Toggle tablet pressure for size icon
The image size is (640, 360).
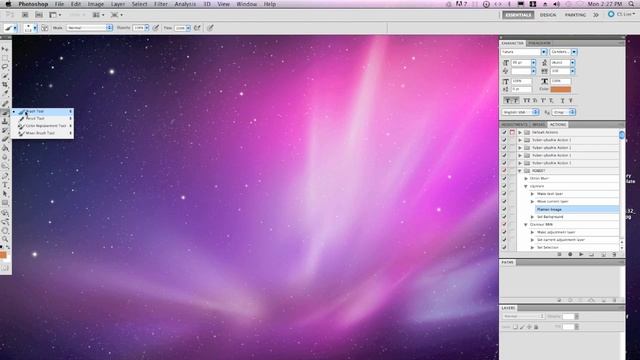point(210,28)
